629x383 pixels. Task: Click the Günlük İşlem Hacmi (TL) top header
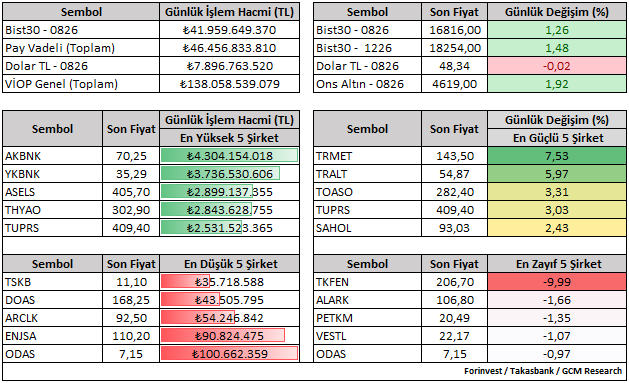click(x=229, y=12)
